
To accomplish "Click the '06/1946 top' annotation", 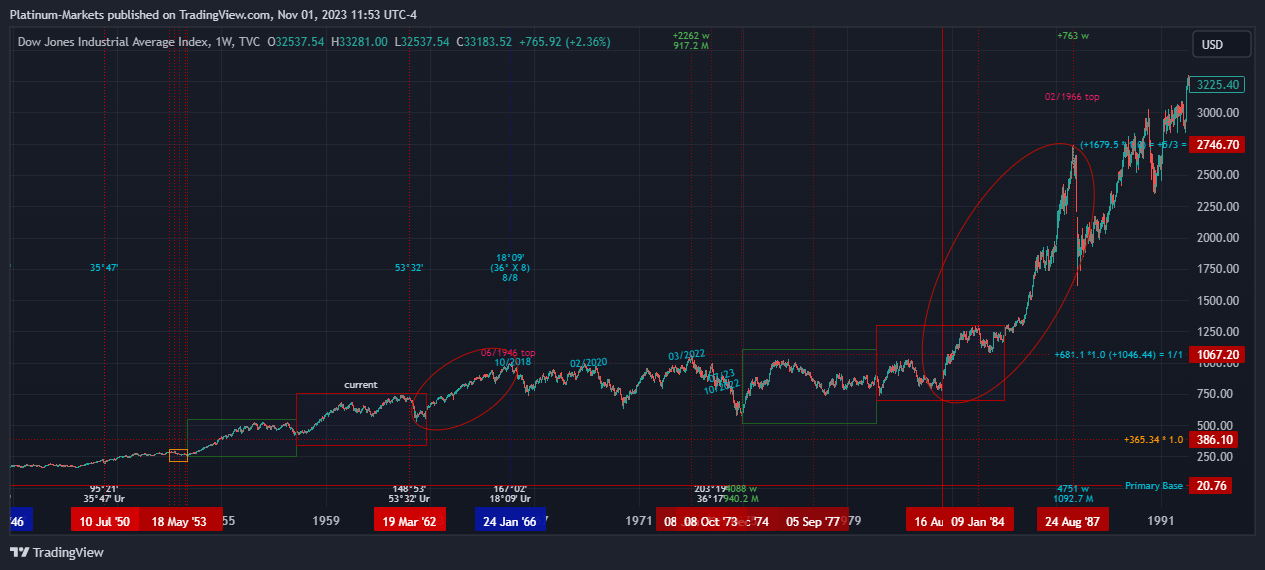I will pyautogui.click(x=508, y=353).
